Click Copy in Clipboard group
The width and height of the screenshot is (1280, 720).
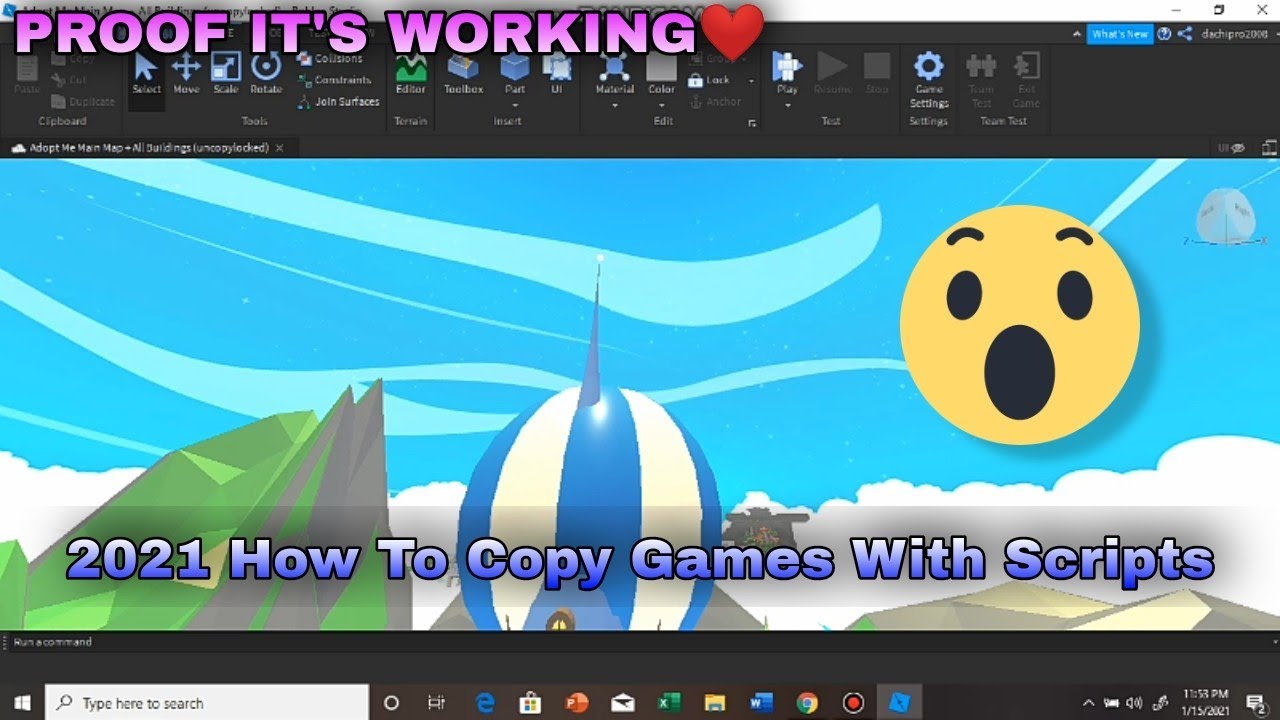point(72,59)
